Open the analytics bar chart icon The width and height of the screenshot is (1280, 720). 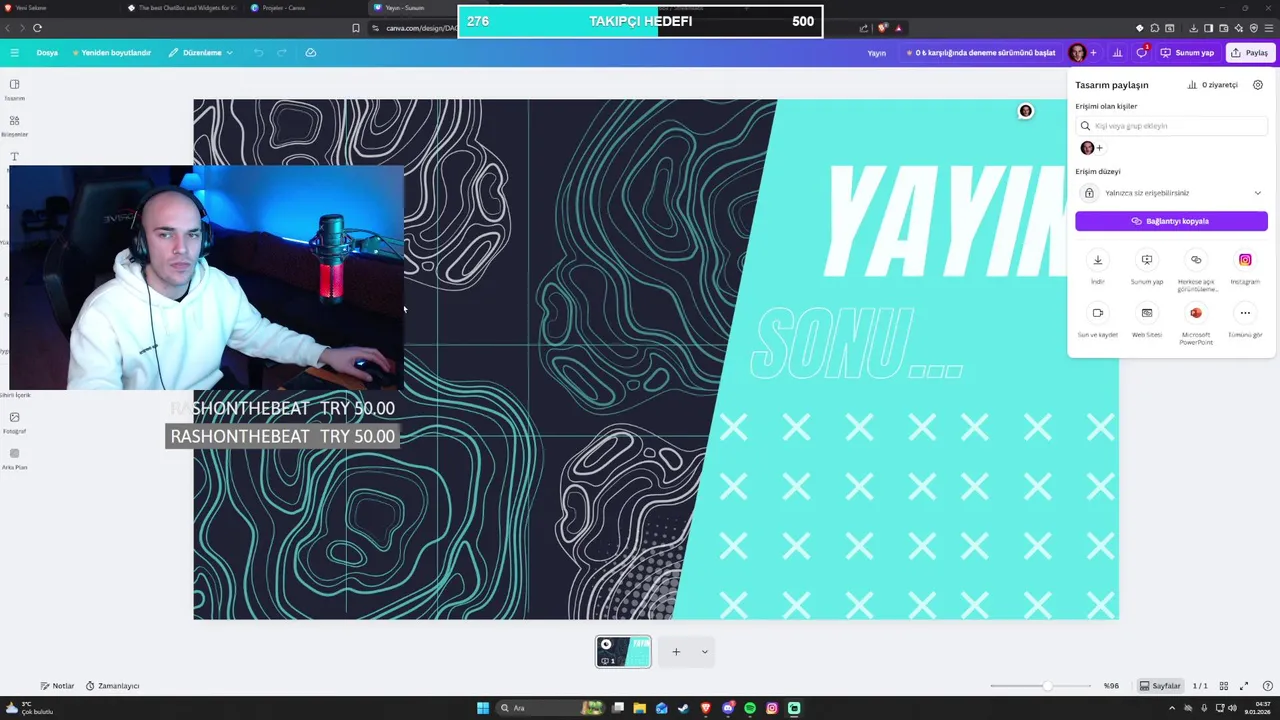pyautogui.click(x=1117, y=53)
